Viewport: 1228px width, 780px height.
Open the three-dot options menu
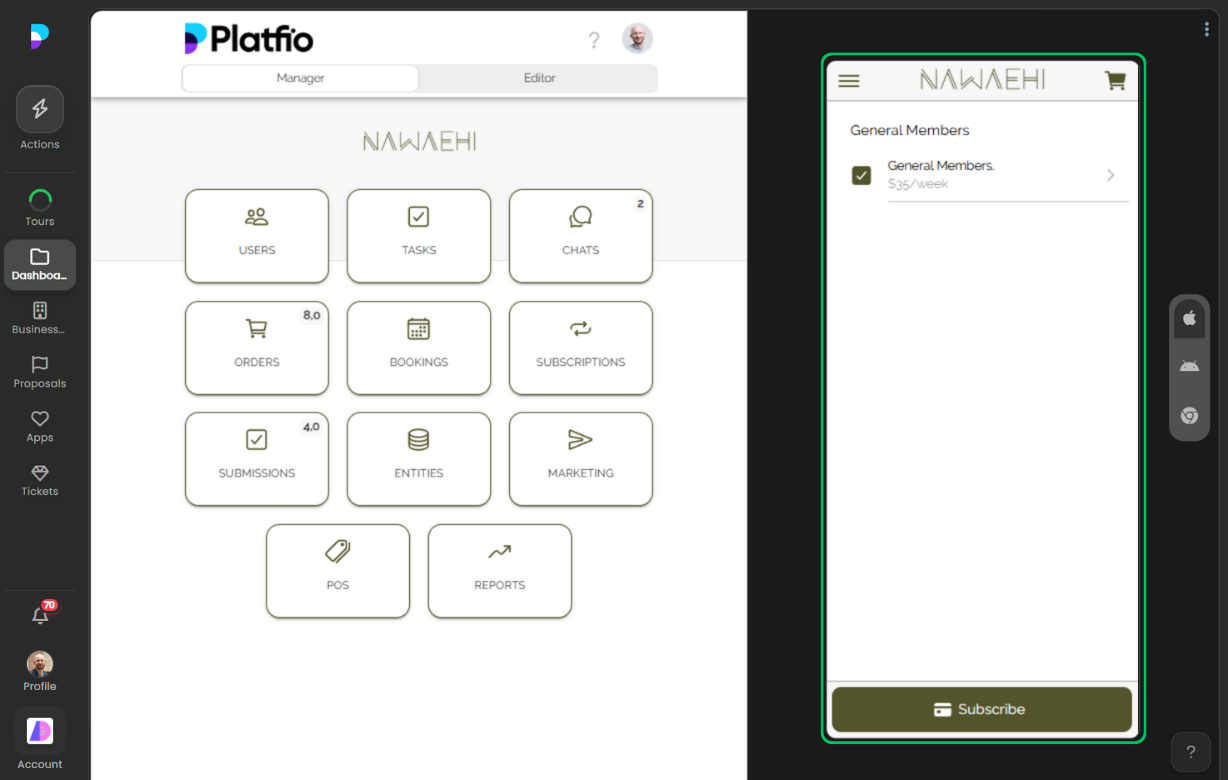[x=1207, y=30]
